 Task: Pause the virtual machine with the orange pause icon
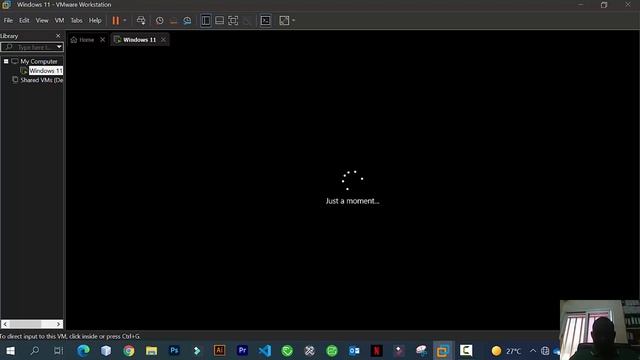[x=116, y=20]
